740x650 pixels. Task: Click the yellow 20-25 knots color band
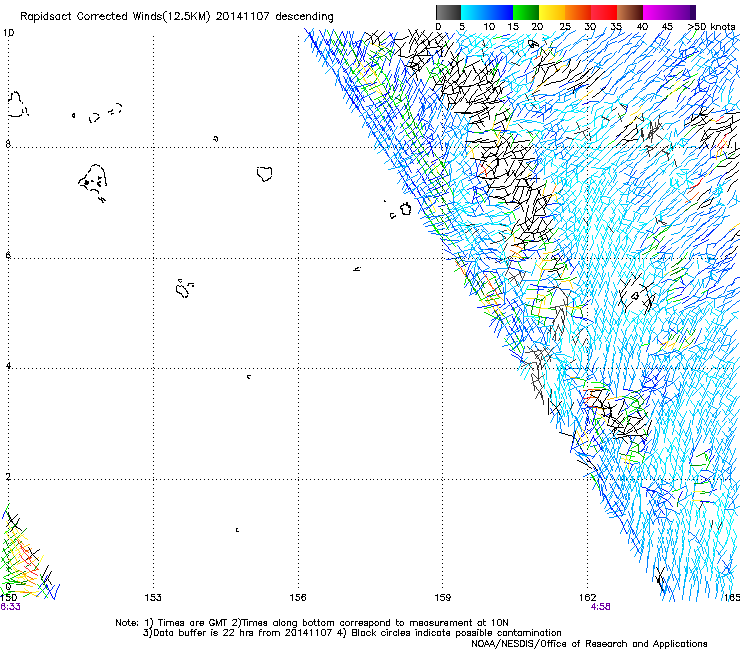(x=552, y=12)
